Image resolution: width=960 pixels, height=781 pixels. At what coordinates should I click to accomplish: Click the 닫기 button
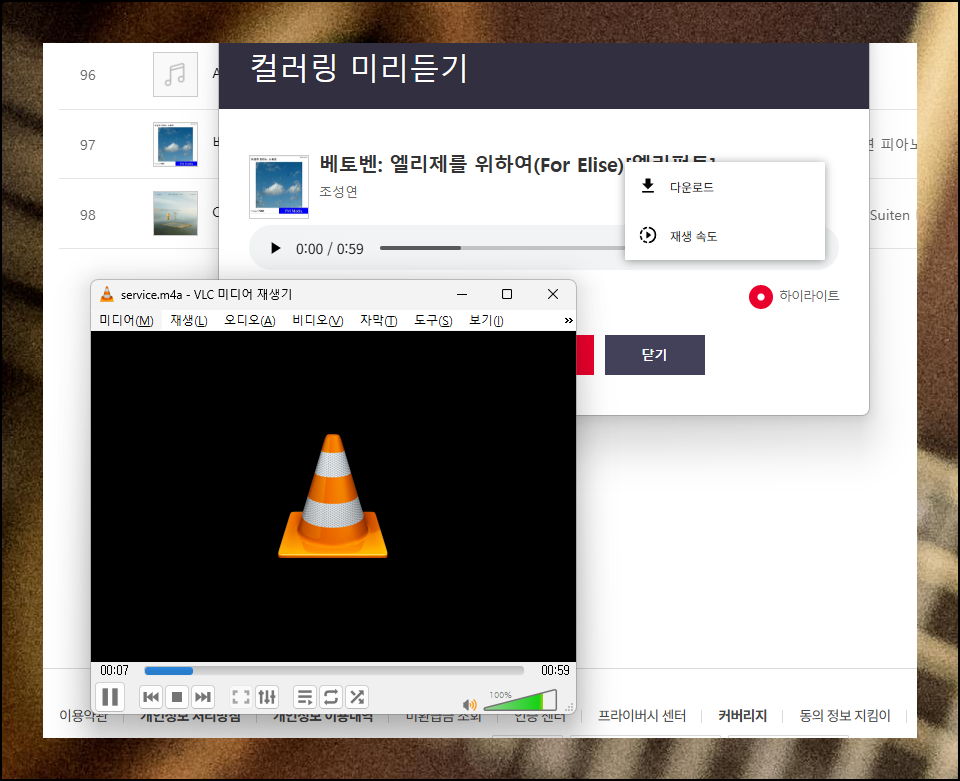click(x=654, y=354)
